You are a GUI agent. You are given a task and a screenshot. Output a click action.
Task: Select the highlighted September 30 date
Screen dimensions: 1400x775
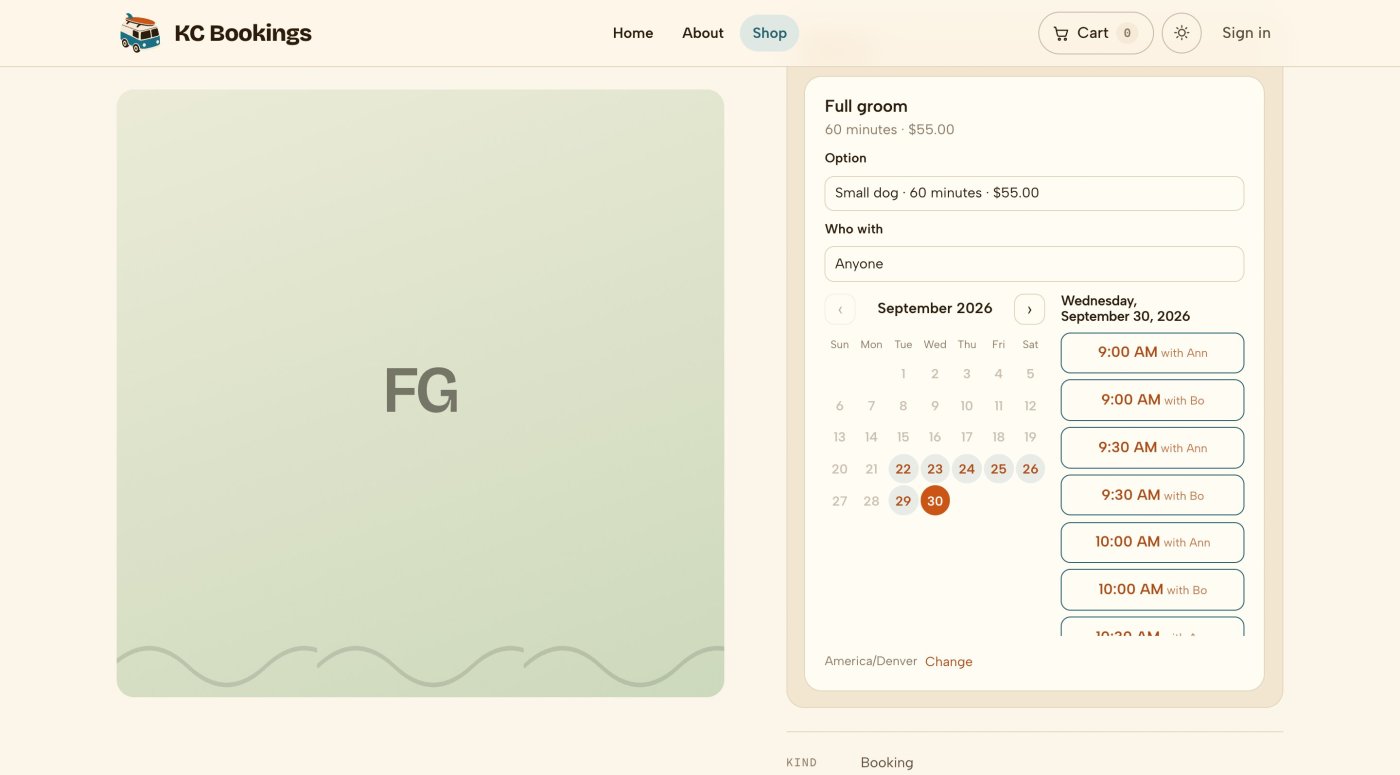point(935,501)
